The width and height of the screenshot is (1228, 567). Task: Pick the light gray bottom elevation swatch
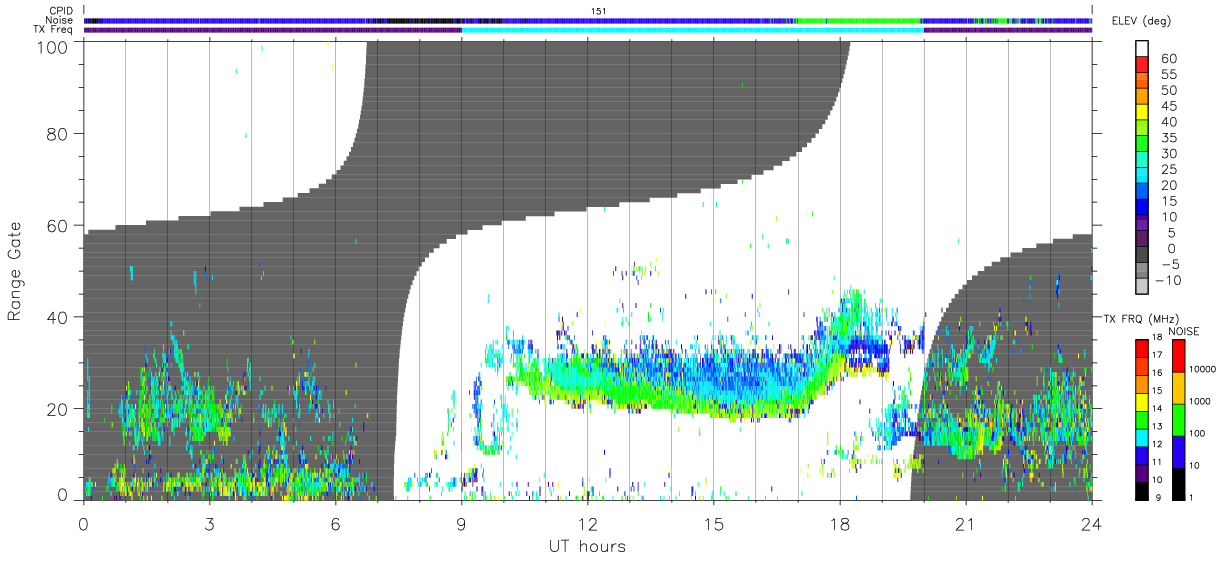coord(1143,288)
